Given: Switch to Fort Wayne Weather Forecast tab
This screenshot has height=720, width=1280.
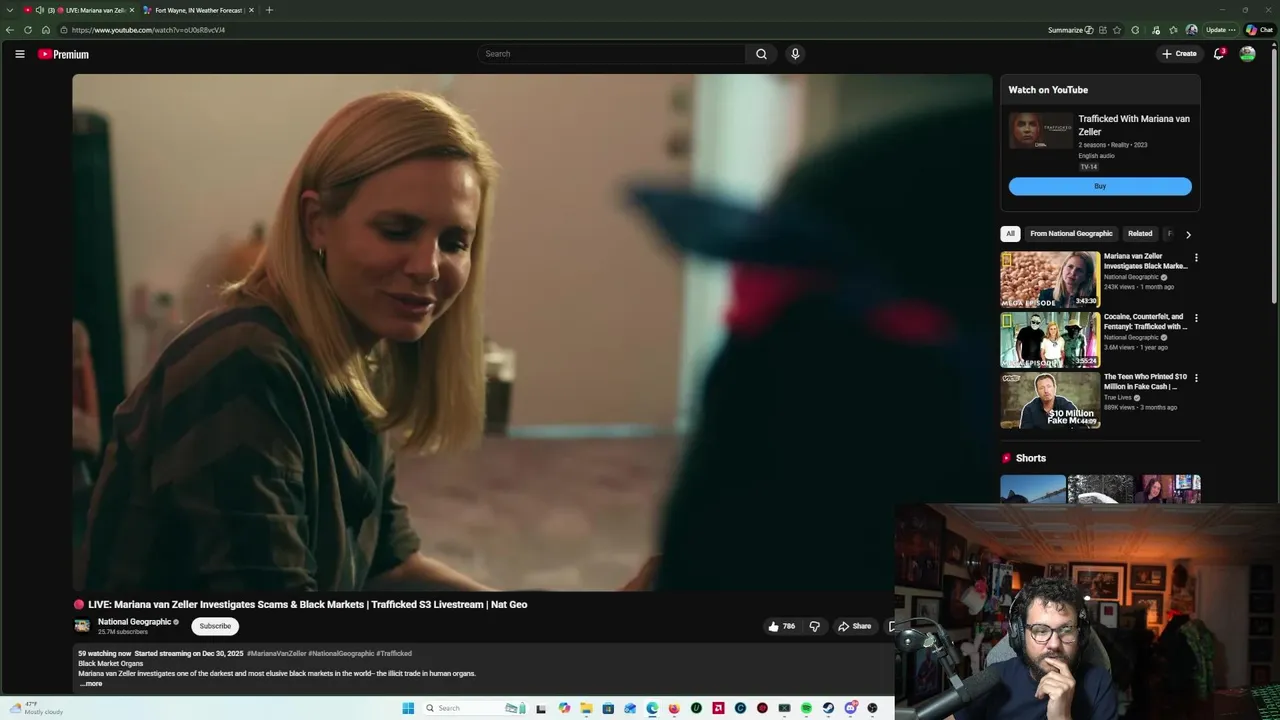Looking at the screenshot, I should pyautogui.click(x=200, y=10).
